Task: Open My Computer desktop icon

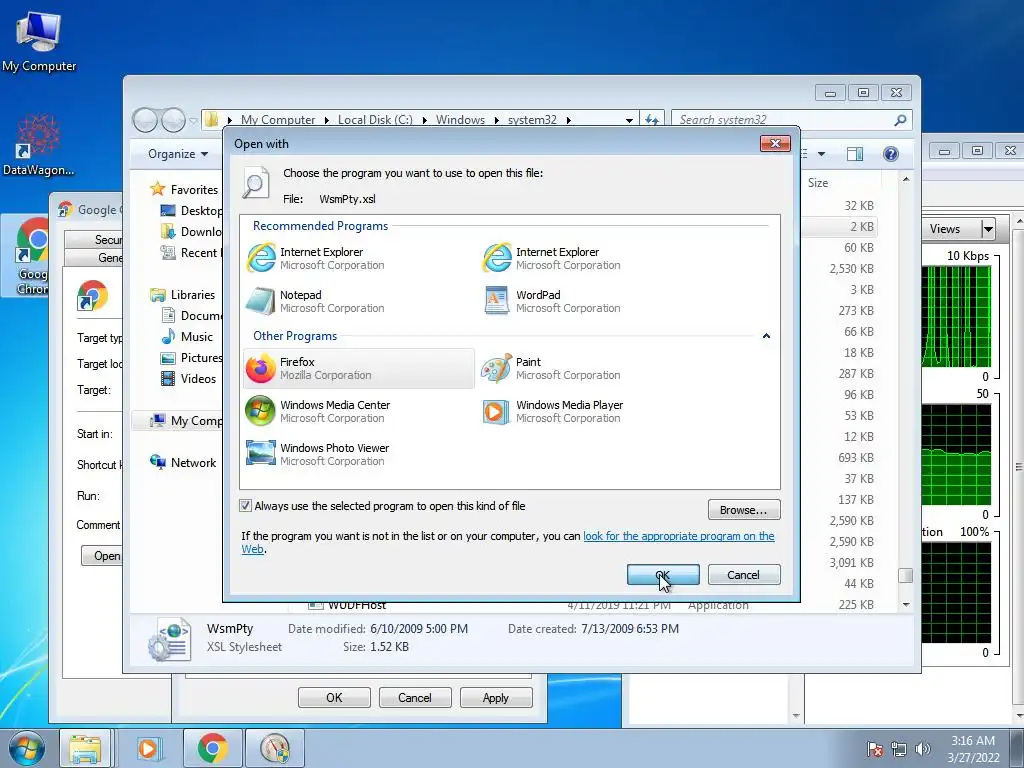Action: click(39, 41)
